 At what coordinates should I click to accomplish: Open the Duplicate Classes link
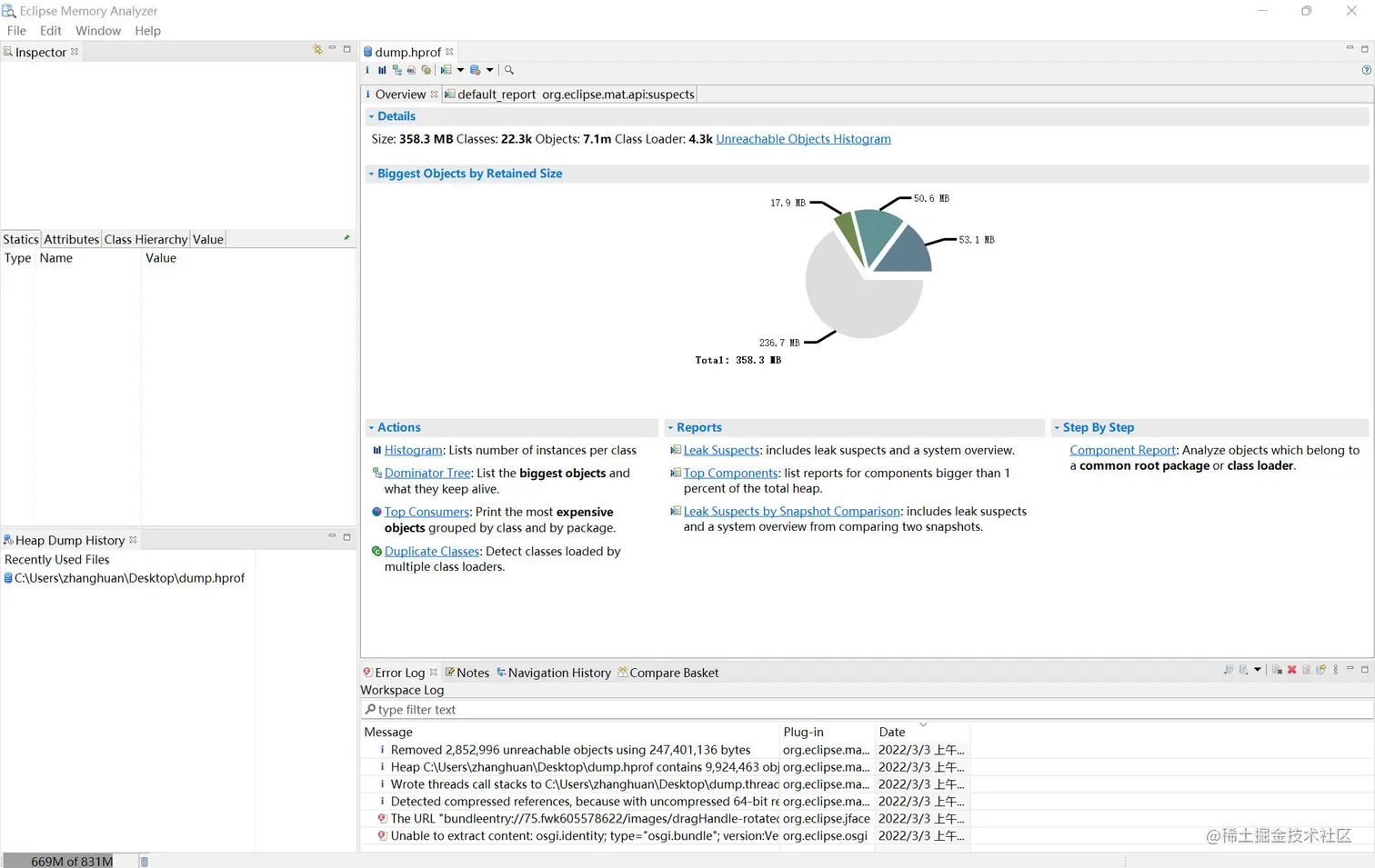click(432, 551)
